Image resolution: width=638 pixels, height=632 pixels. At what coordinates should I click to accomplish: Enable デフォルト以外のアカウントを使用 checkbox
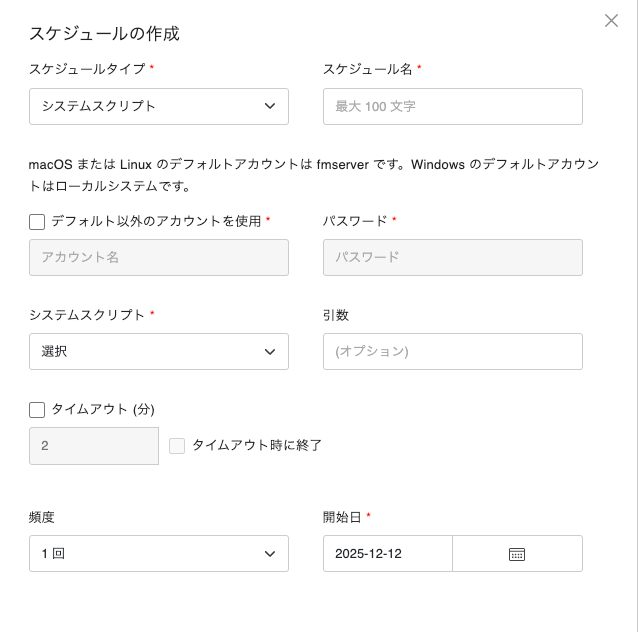(38, 221)
